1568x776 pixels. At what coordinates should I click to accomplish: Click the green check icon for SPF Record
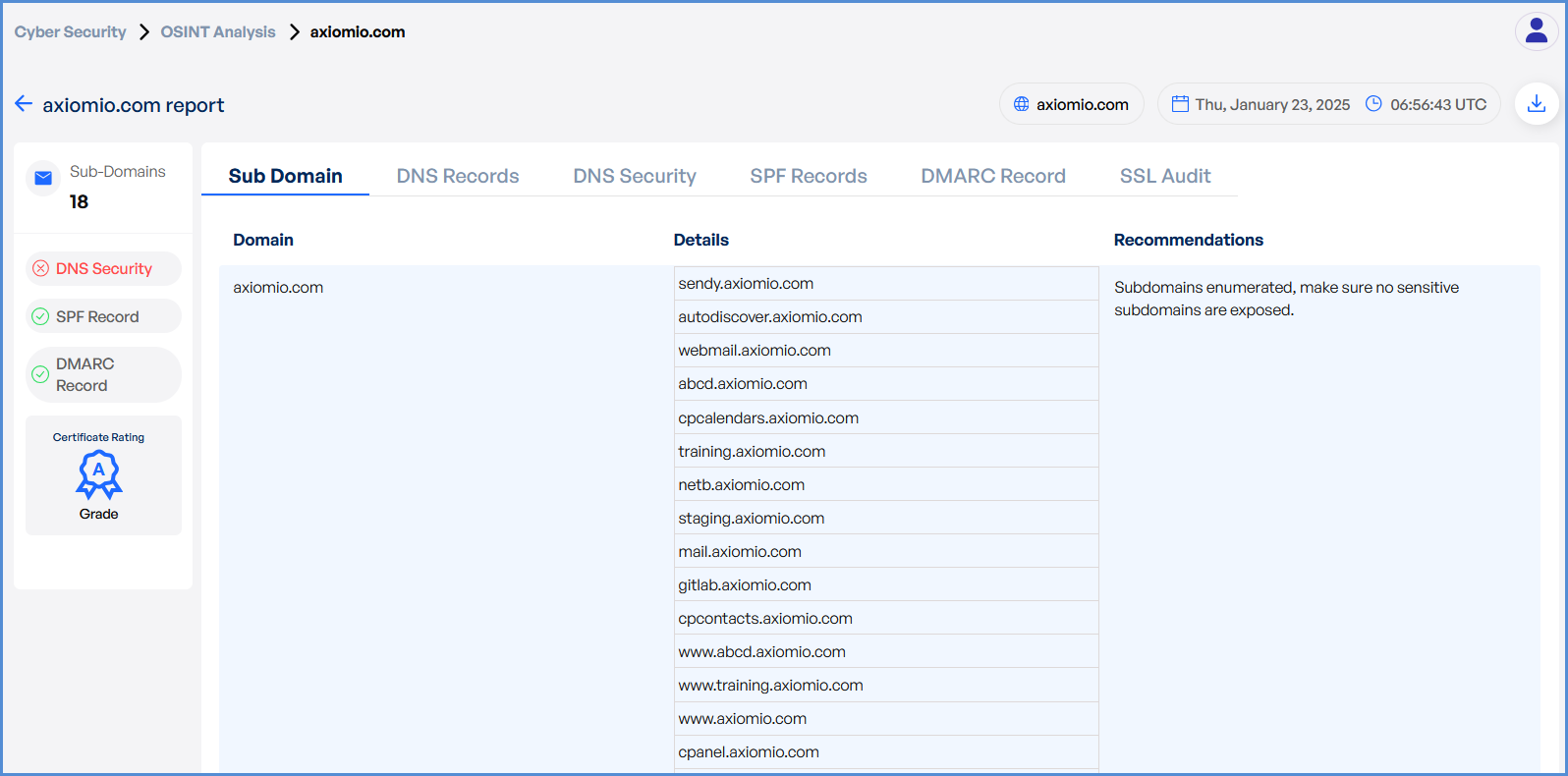40,316
